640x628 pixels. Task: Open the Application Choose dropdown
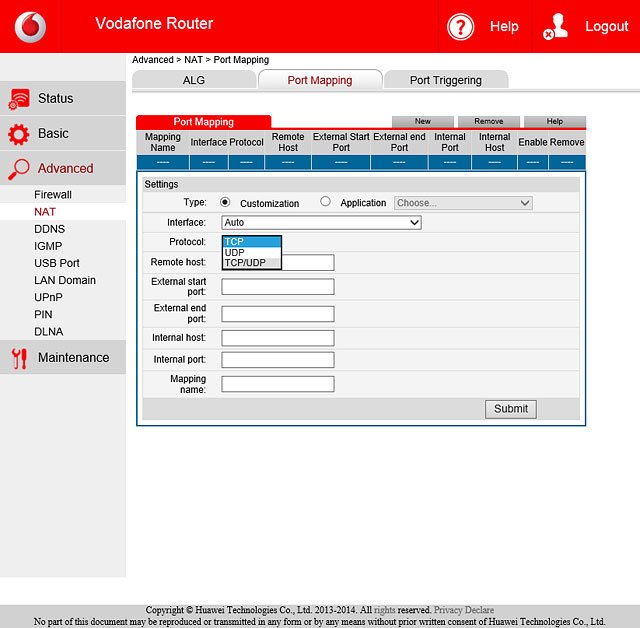coord(463,203)
